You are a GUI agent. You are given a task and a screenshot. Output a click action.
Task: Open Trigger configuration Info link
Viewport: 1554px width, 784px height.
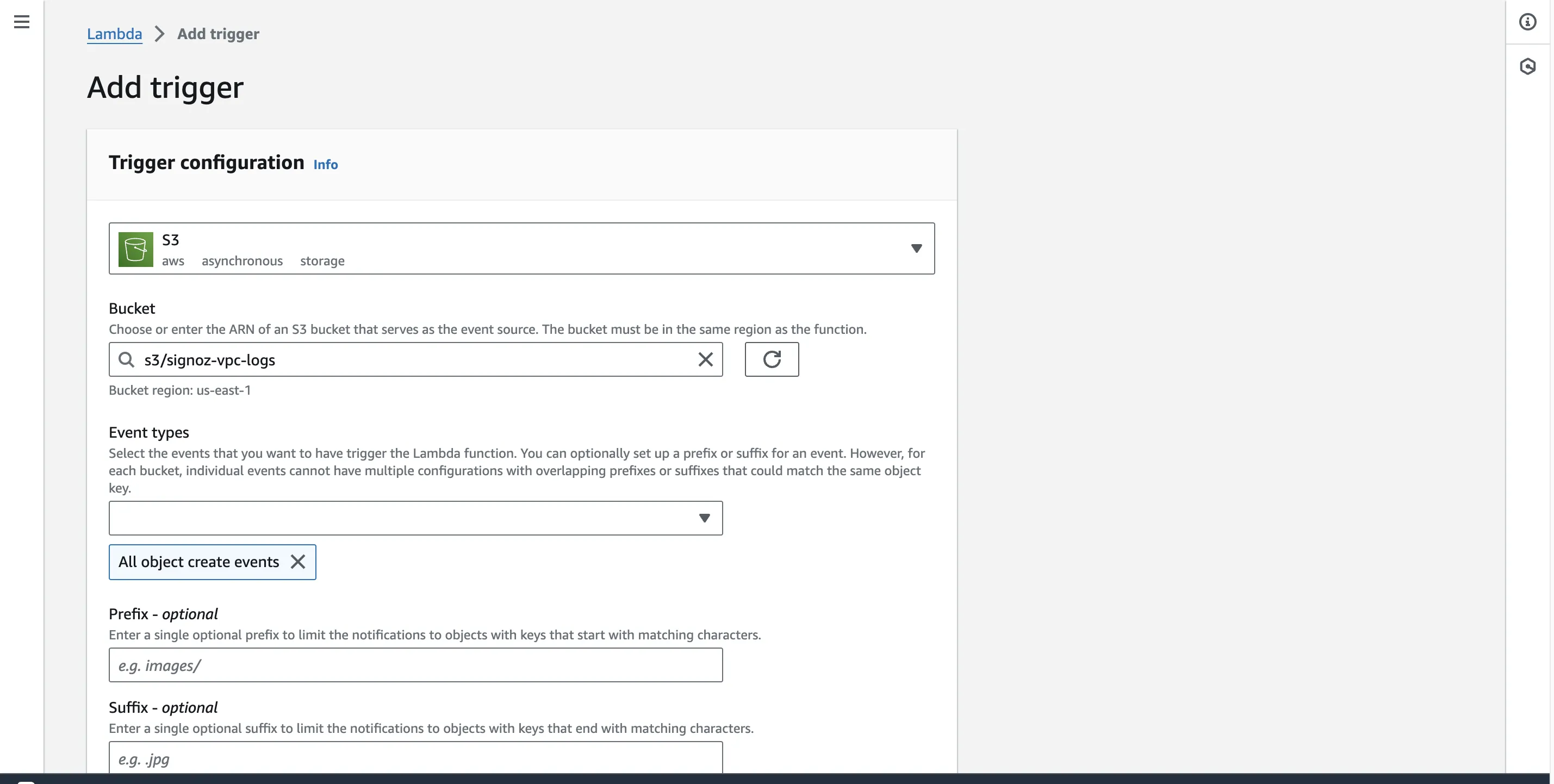click(x=326, y=165)
